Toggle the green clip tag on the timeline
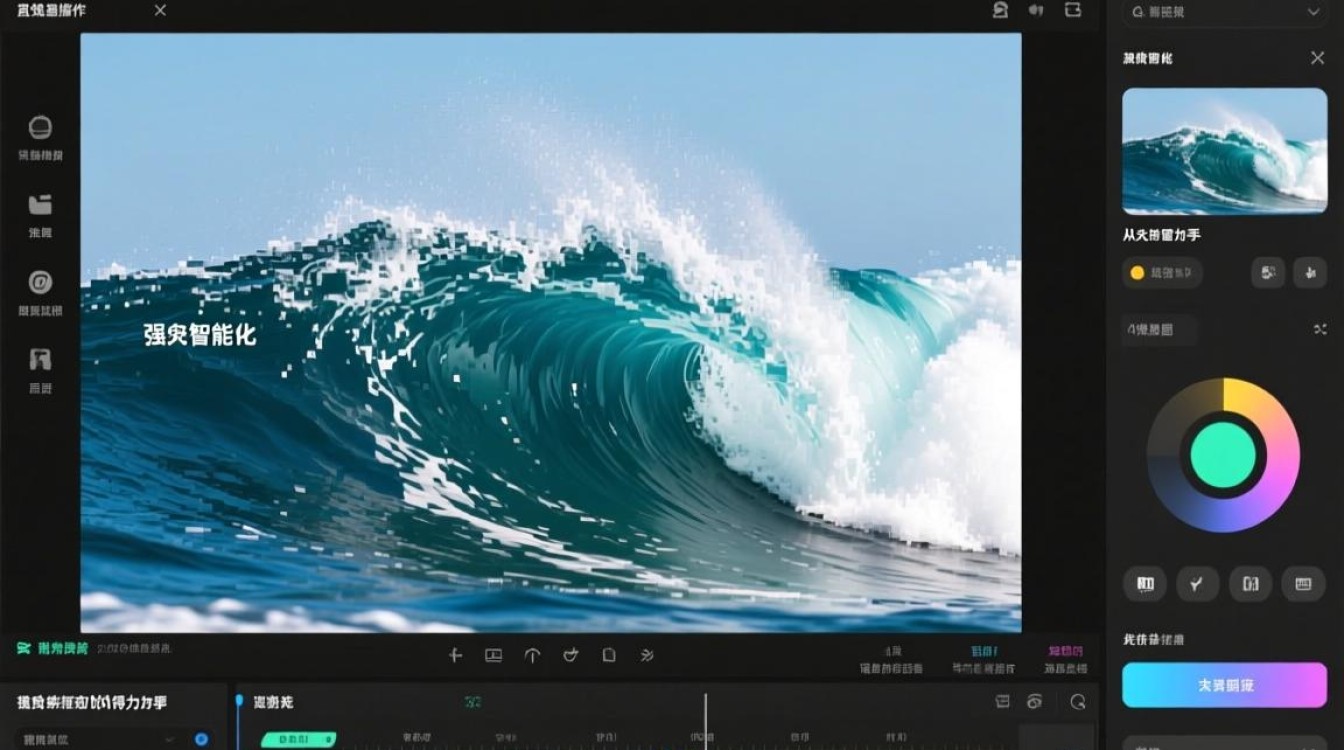This screenshot has width=1344, height=750. (x=298, y=740)
